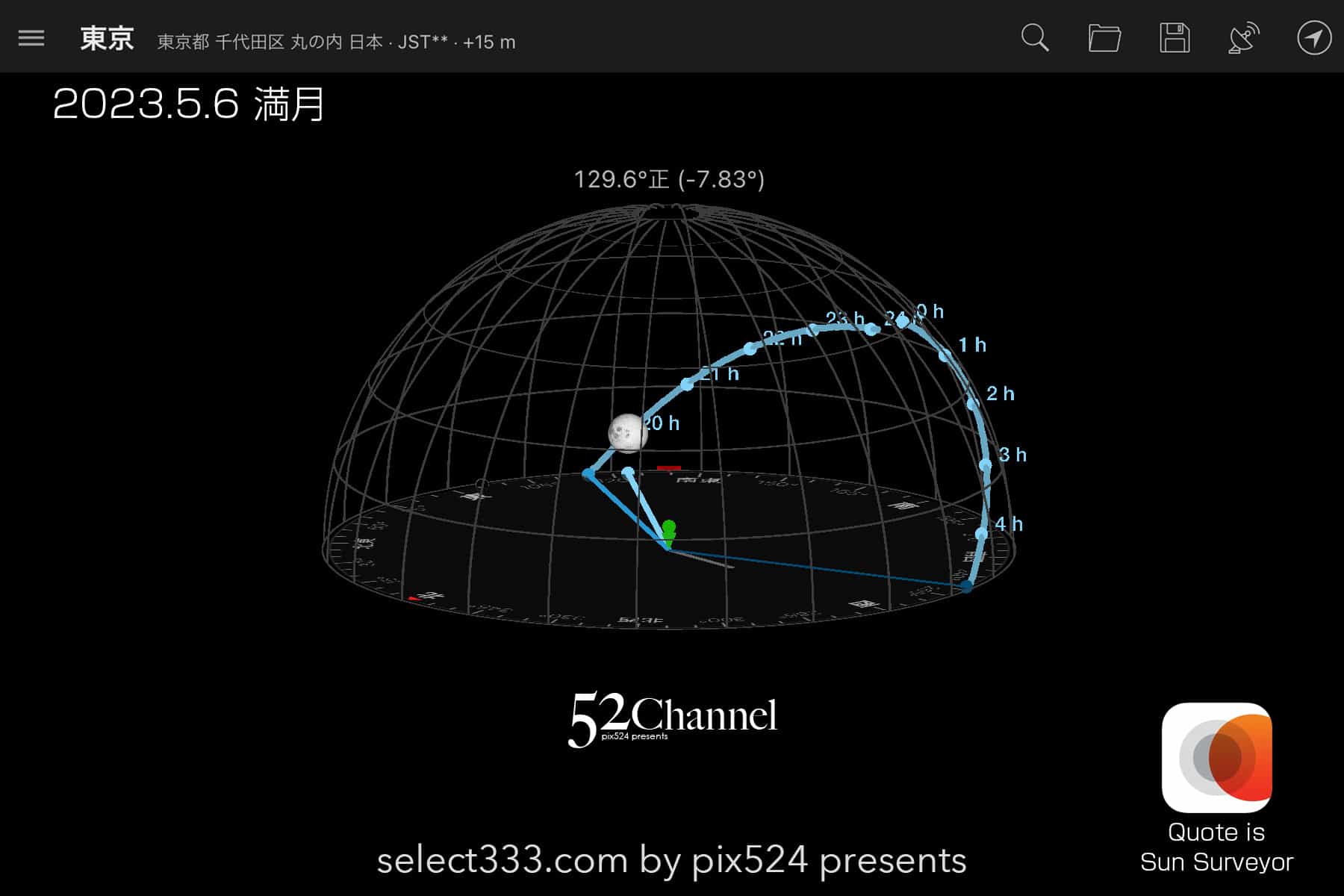Click the moonrise point on horizon
The height and width of the screenshot is (896, 1344).
(x=588, y=473)
